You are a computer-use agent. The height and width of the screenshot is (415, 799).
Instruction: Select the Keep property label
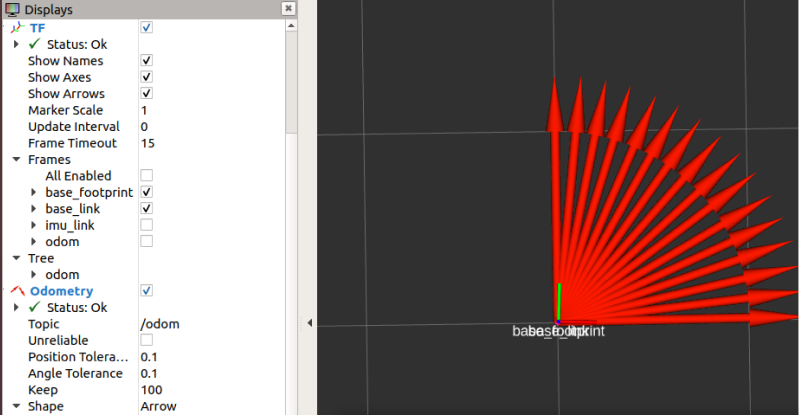click(x=43, y=390)
